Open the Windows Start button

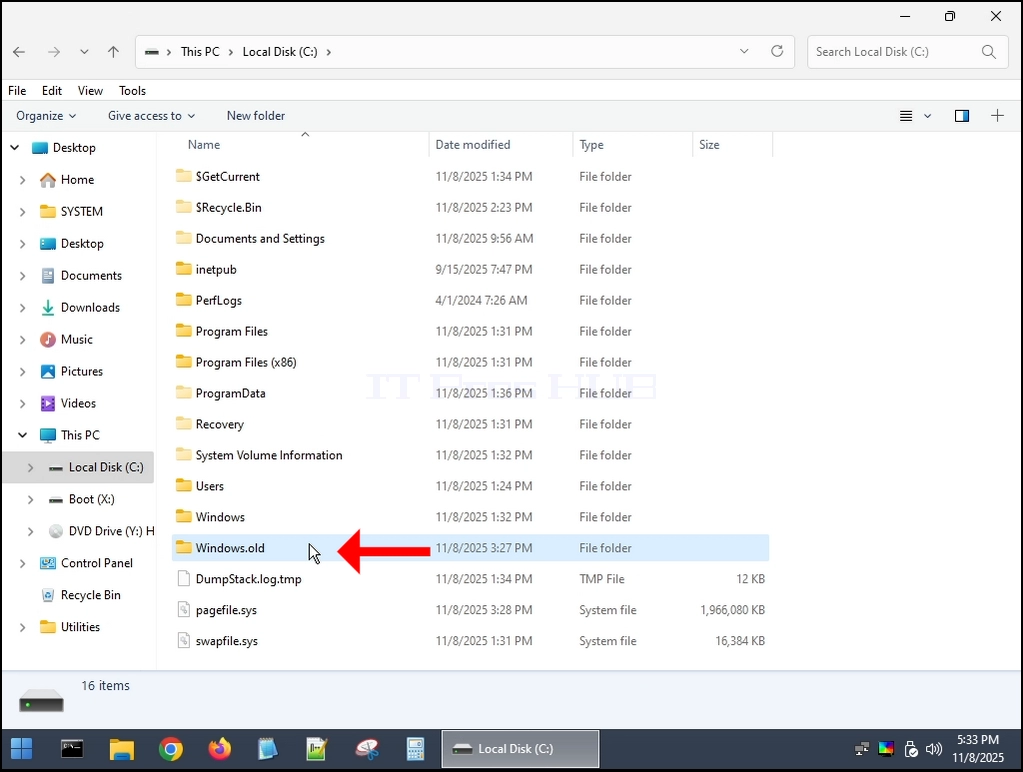[x=22, y=749]
